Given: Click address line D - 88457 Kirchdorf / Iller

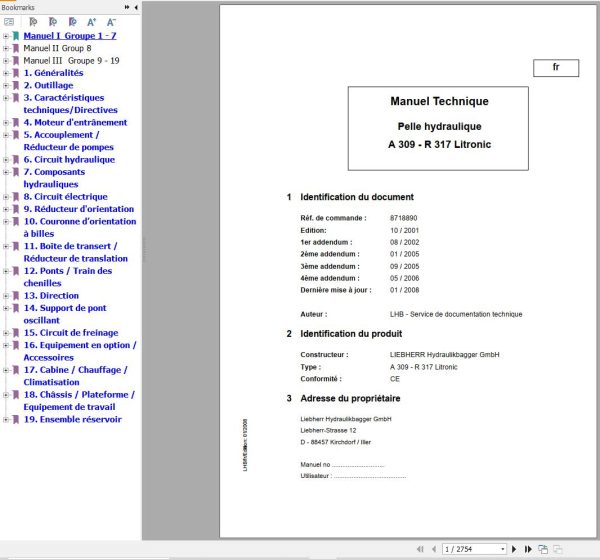Looking at the screenshot, I should pyautogui.click(x=336, y=442).
